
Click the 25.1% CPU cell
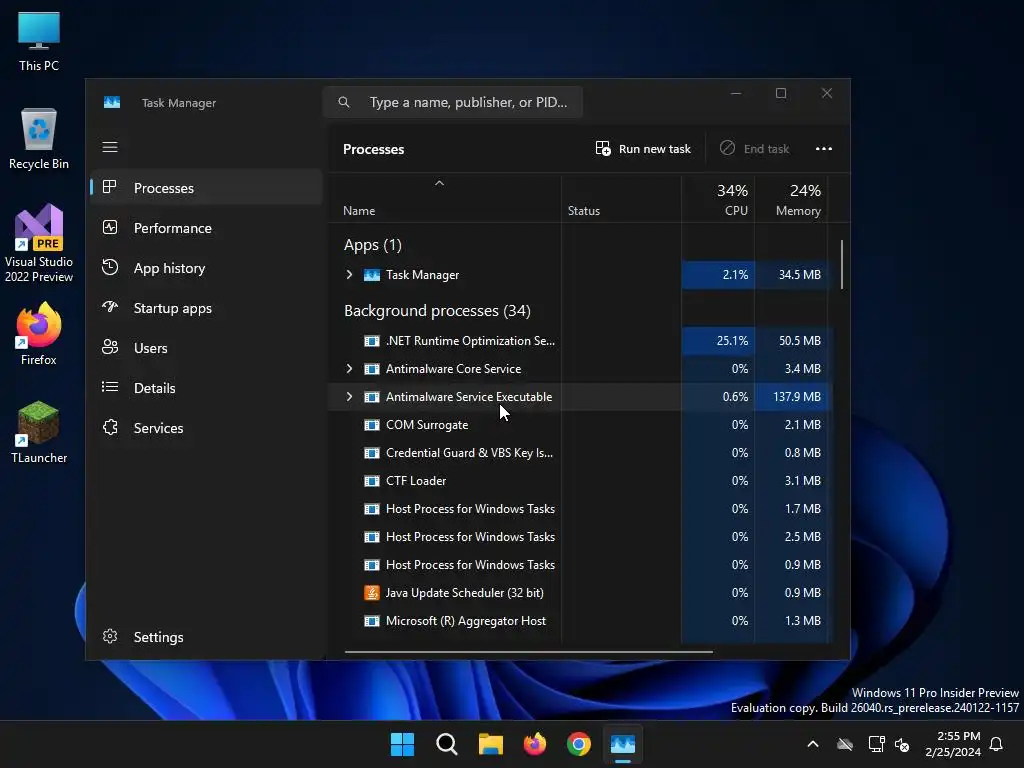pyautogui.click(x=718, y=341)
